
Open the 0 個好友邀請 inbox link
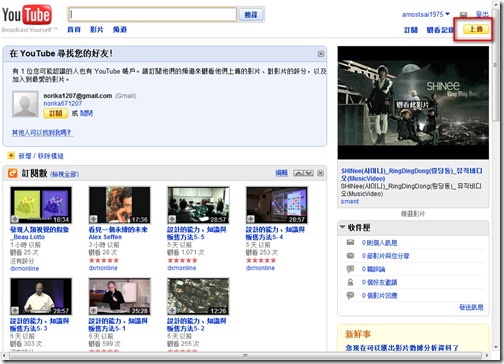[379, 282]
